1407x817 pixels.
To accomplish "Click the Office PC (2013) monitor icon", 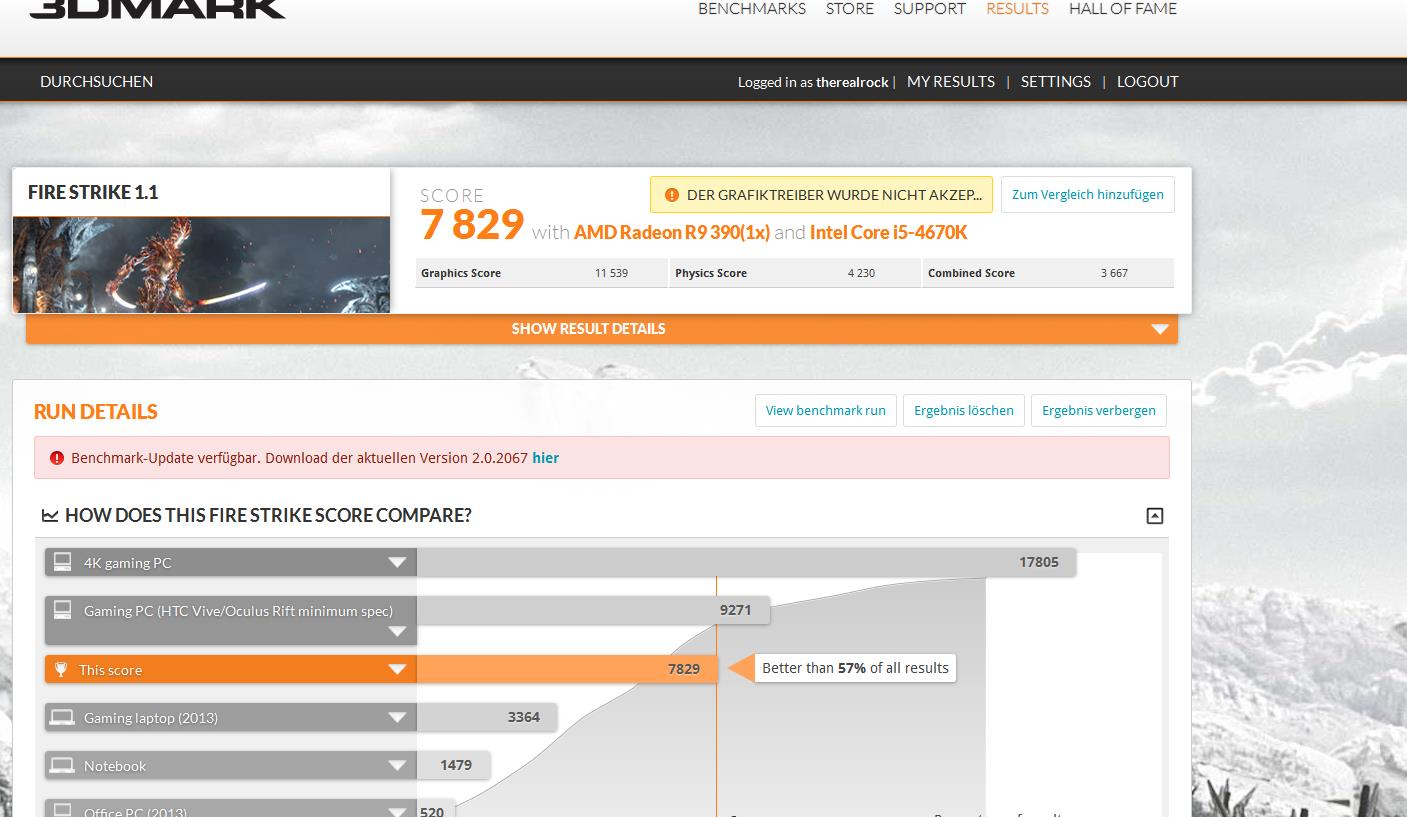I will 63,810.
